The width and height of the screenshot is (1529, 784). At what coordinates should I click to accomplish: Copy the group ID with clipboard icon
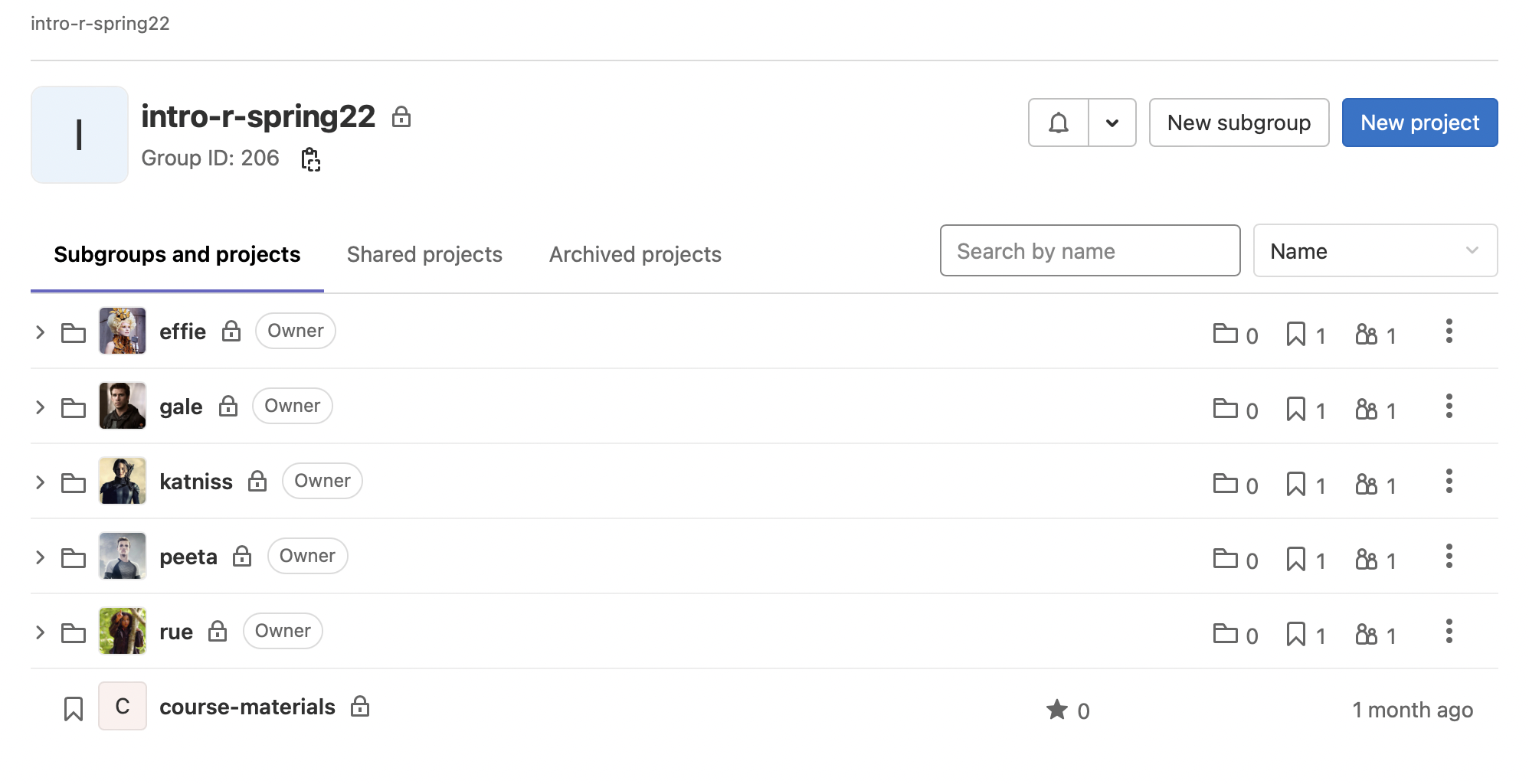310,159
